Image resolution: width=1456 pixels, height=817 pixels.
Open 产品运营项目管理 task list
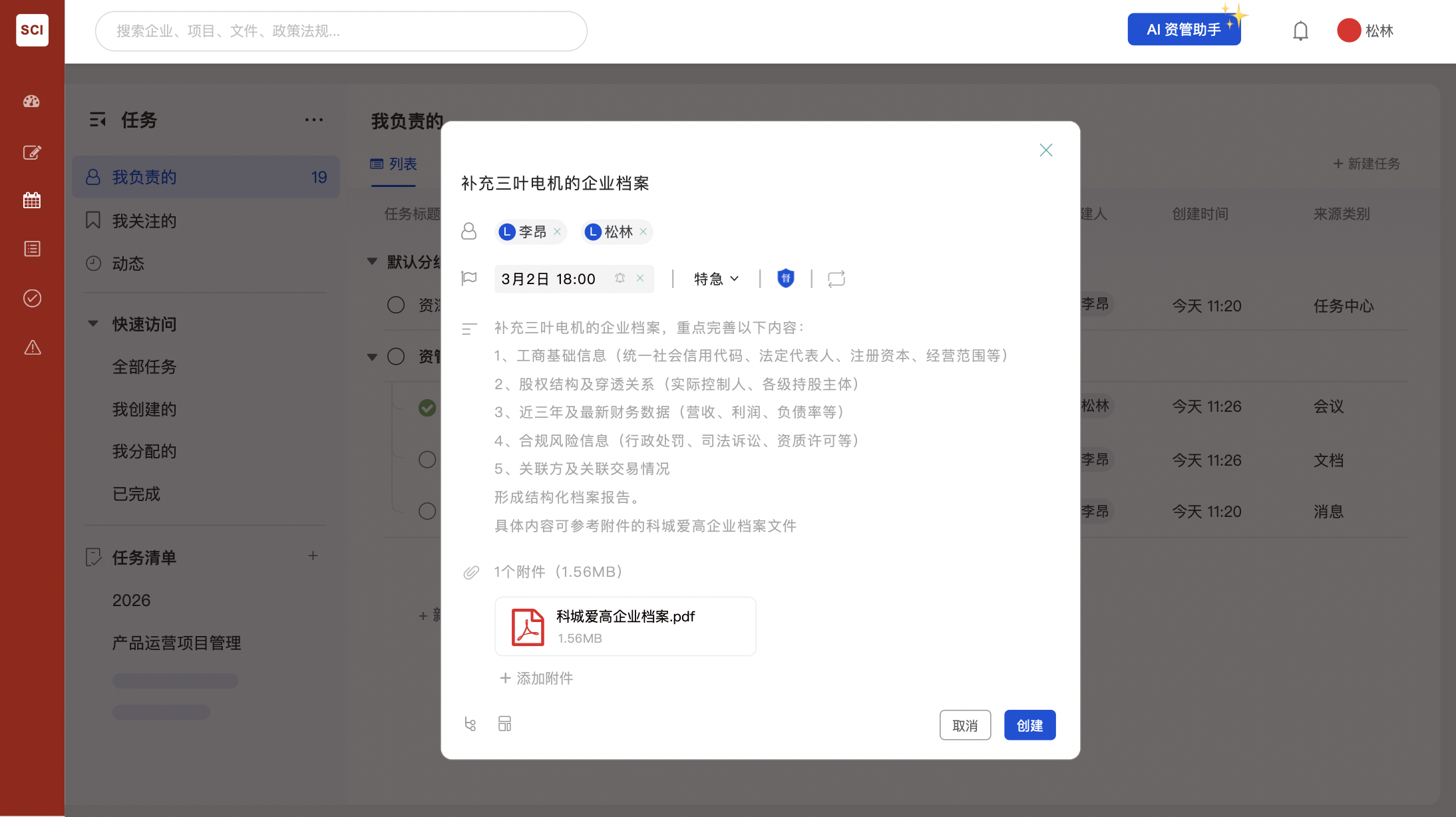click(176, 643)
